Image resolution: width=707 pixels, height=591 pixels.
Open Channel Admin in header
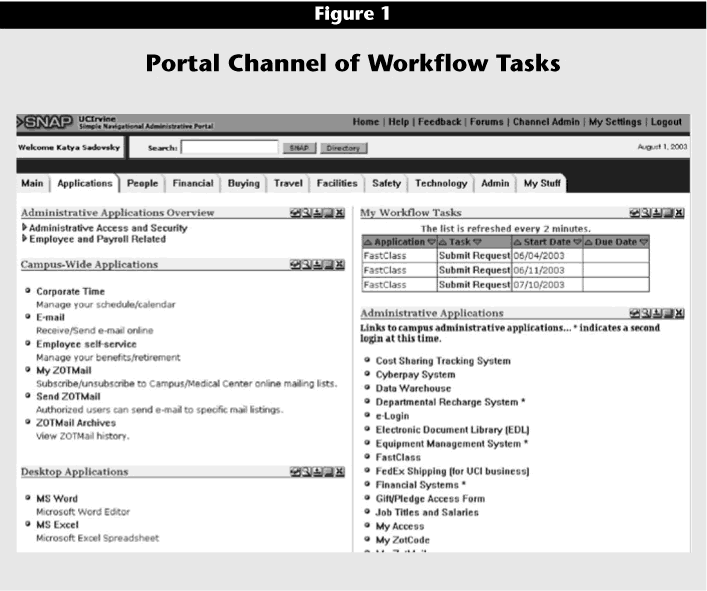(x=546, y=122)
